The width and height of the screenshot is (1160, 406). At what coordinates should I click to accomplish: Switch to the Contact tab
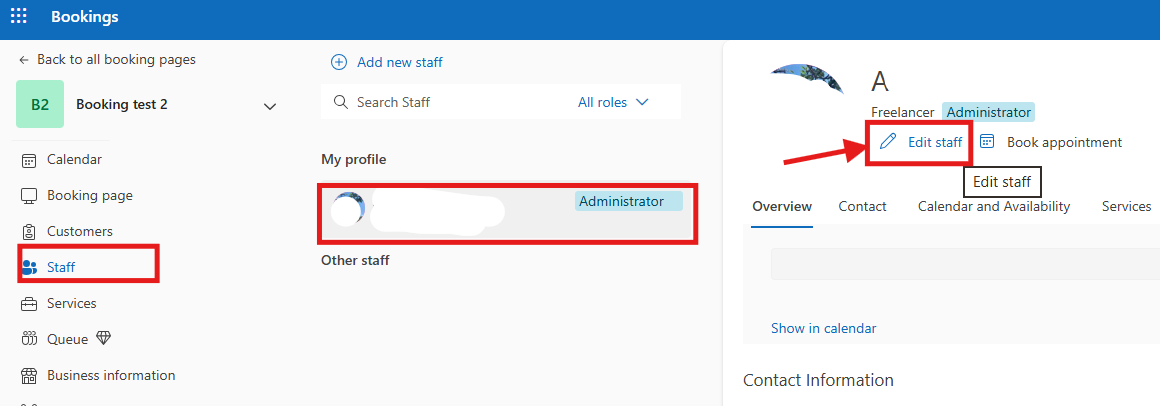point(863,207)
